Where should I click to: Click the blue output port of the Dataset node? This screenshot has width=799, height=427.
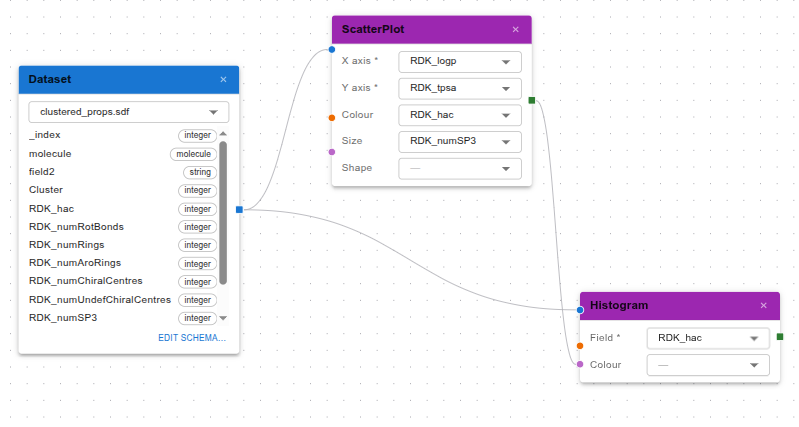239,209
